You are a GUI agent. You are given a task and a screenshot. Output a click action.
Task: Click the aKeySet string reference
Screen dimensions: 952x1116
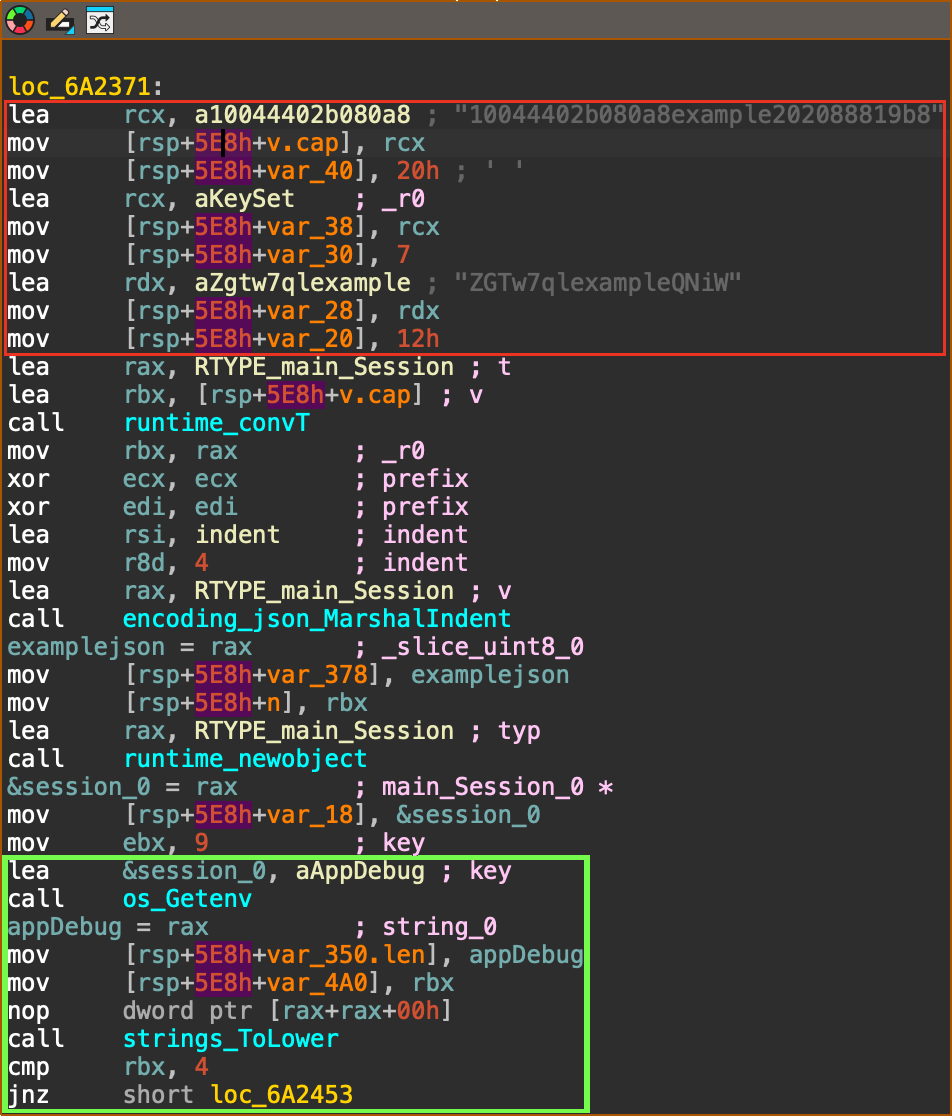(x=245, y=199)
